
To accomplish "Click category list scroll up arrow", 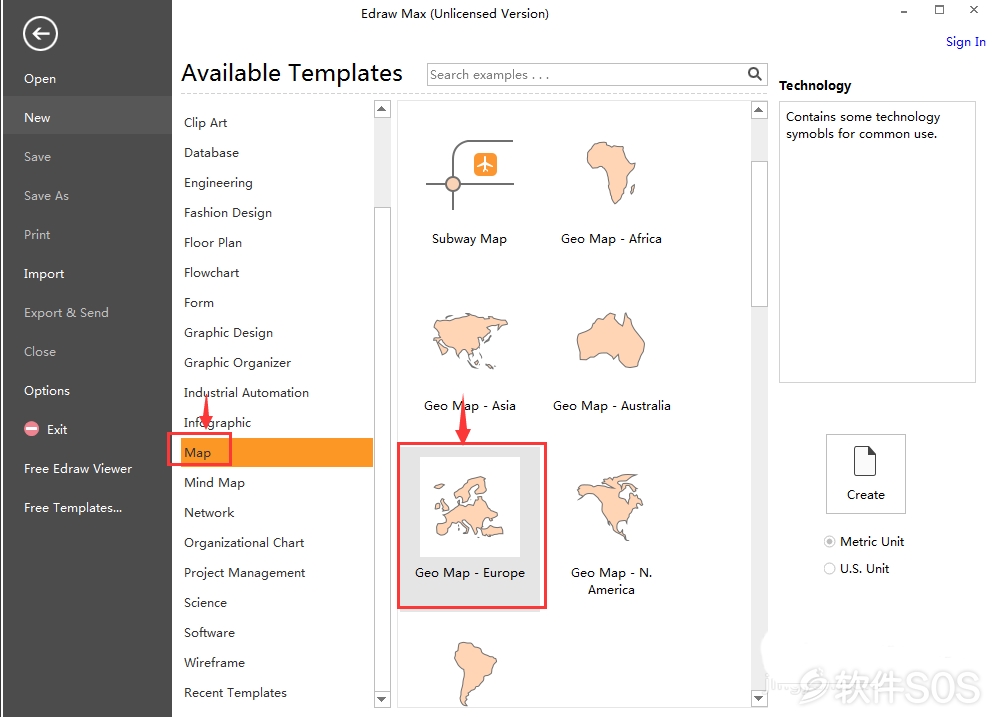I will [382, 109].
